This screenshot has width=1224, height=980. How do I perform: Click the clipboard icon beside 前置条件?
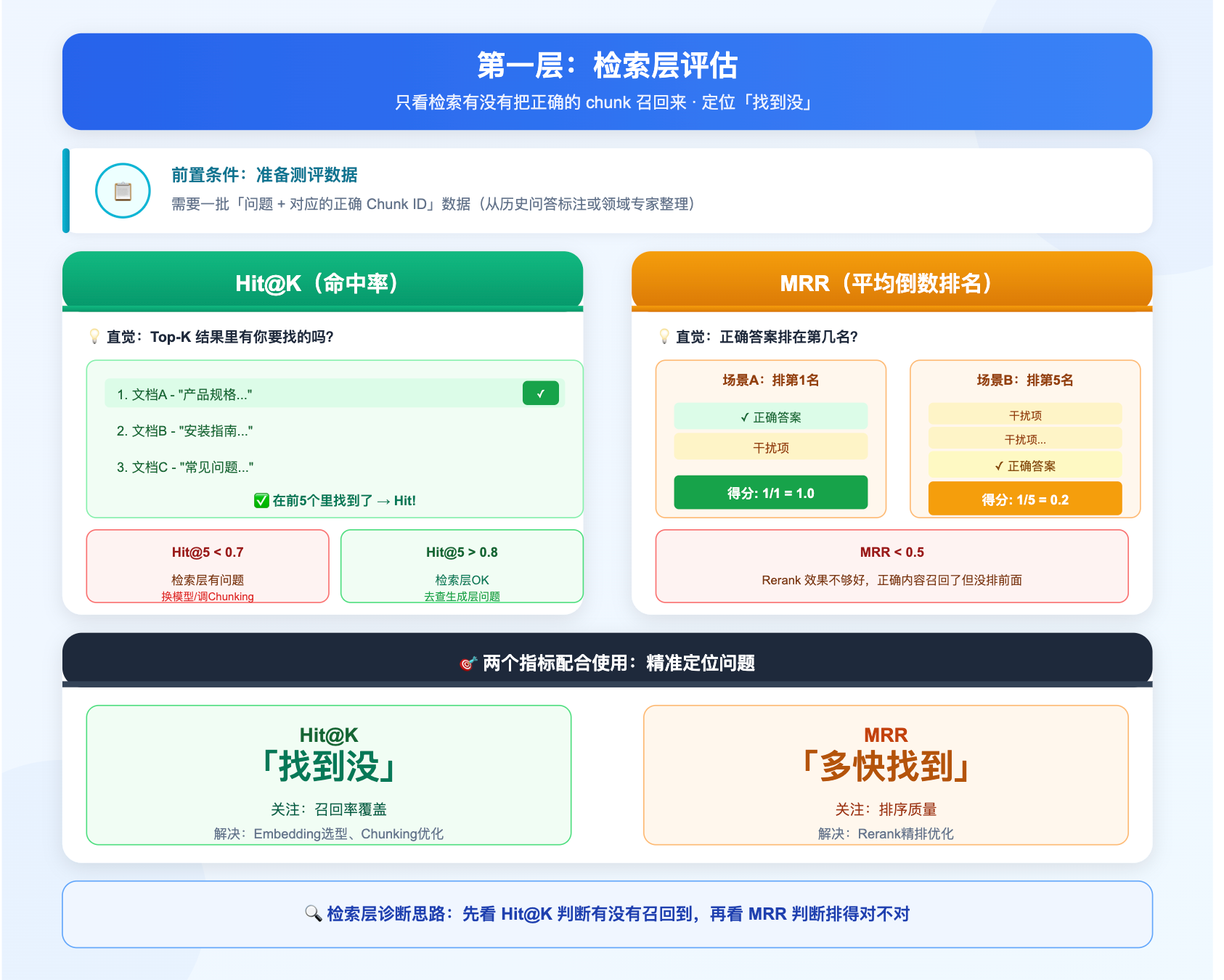click(x=123, y=191)
